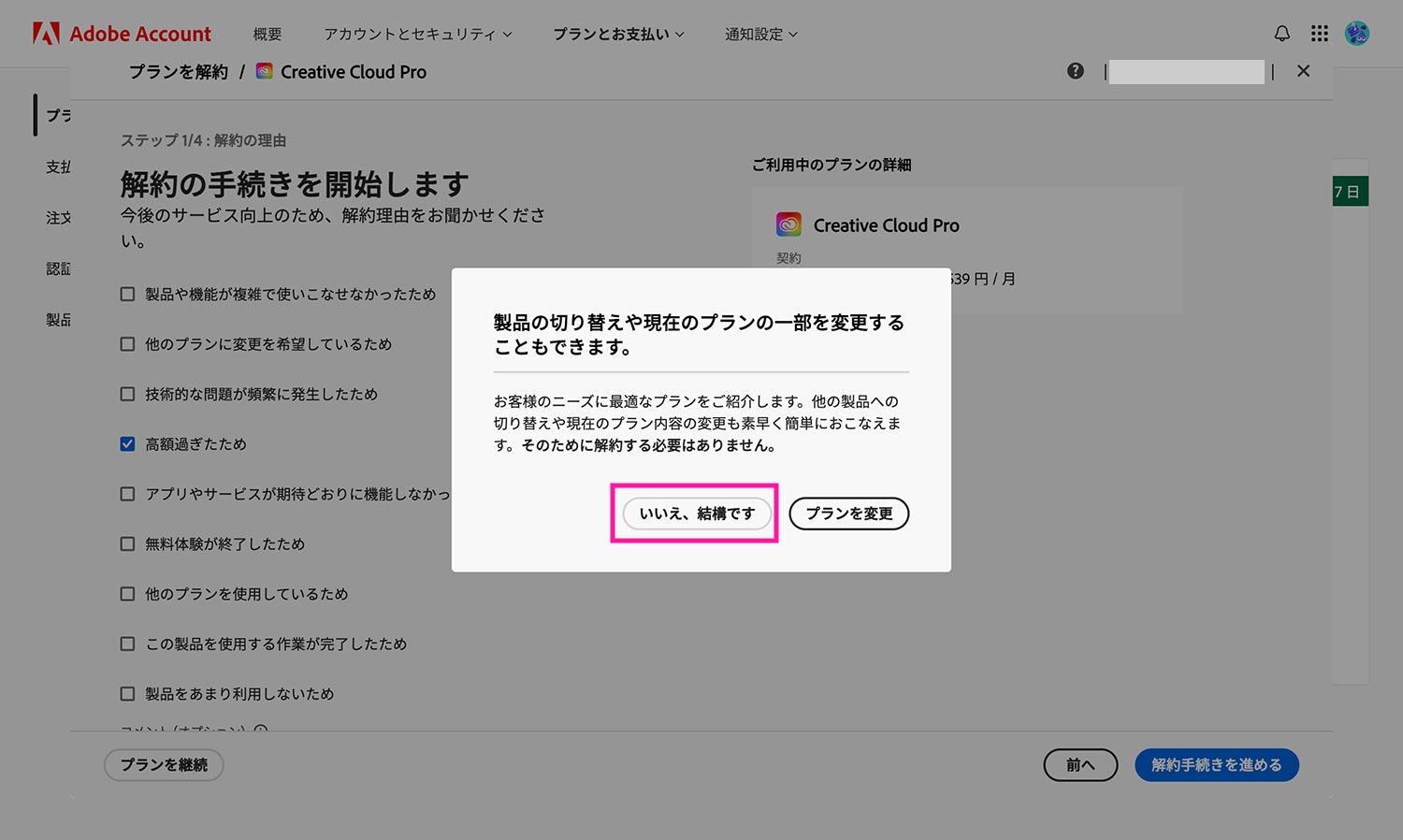Click the Adobe logo in the header

tap(44, 33)
